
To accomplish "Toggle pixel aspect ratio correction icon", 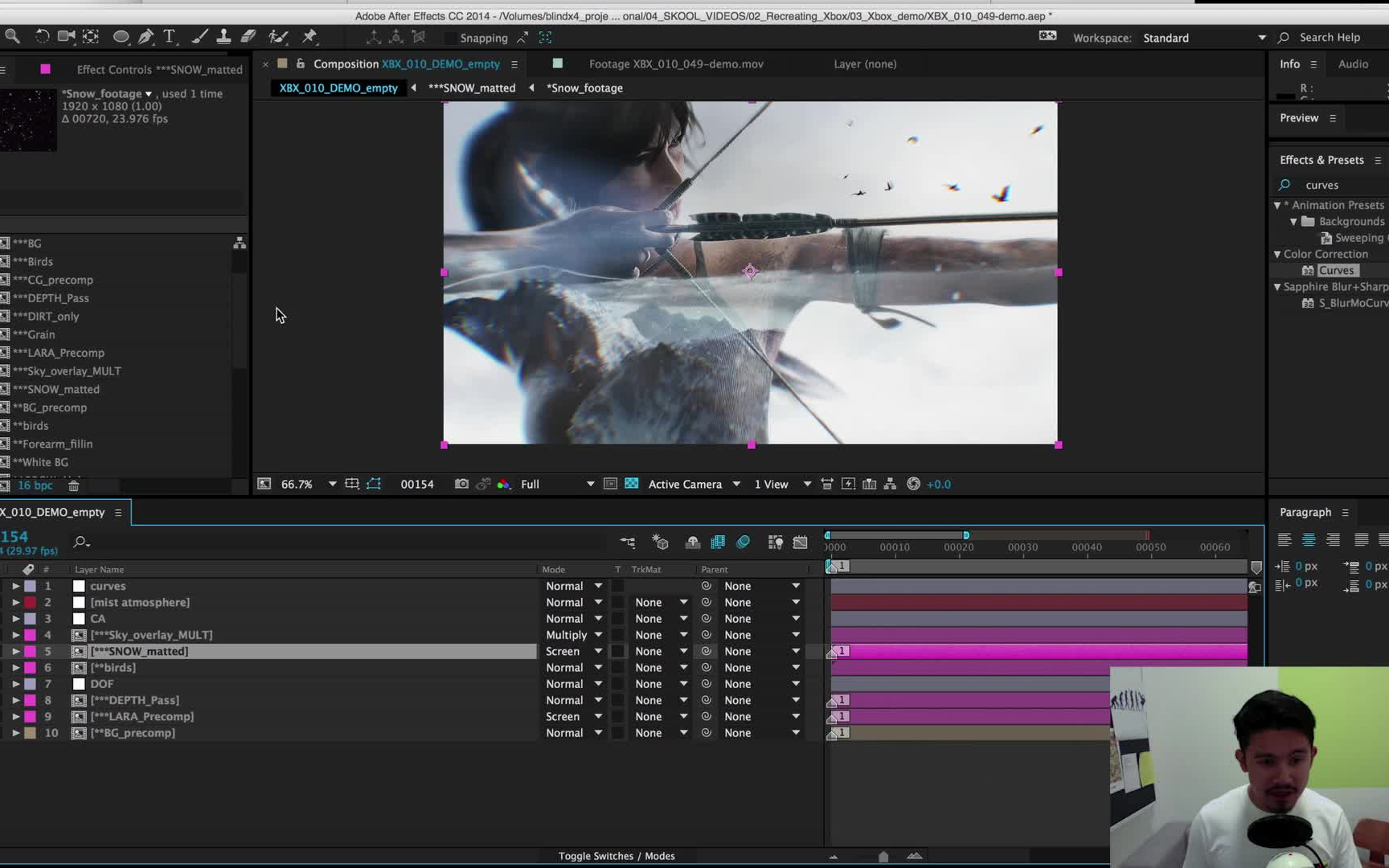I will [x=827, y=484].
